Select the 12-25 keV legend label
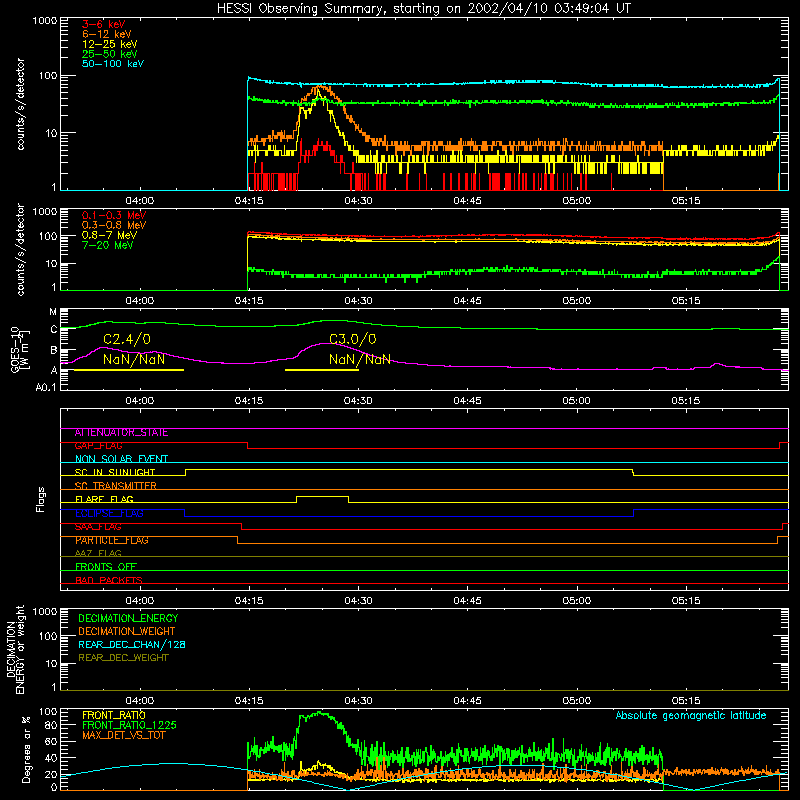The width and height of the screenshot is (800, 800). tap(110, 44)
